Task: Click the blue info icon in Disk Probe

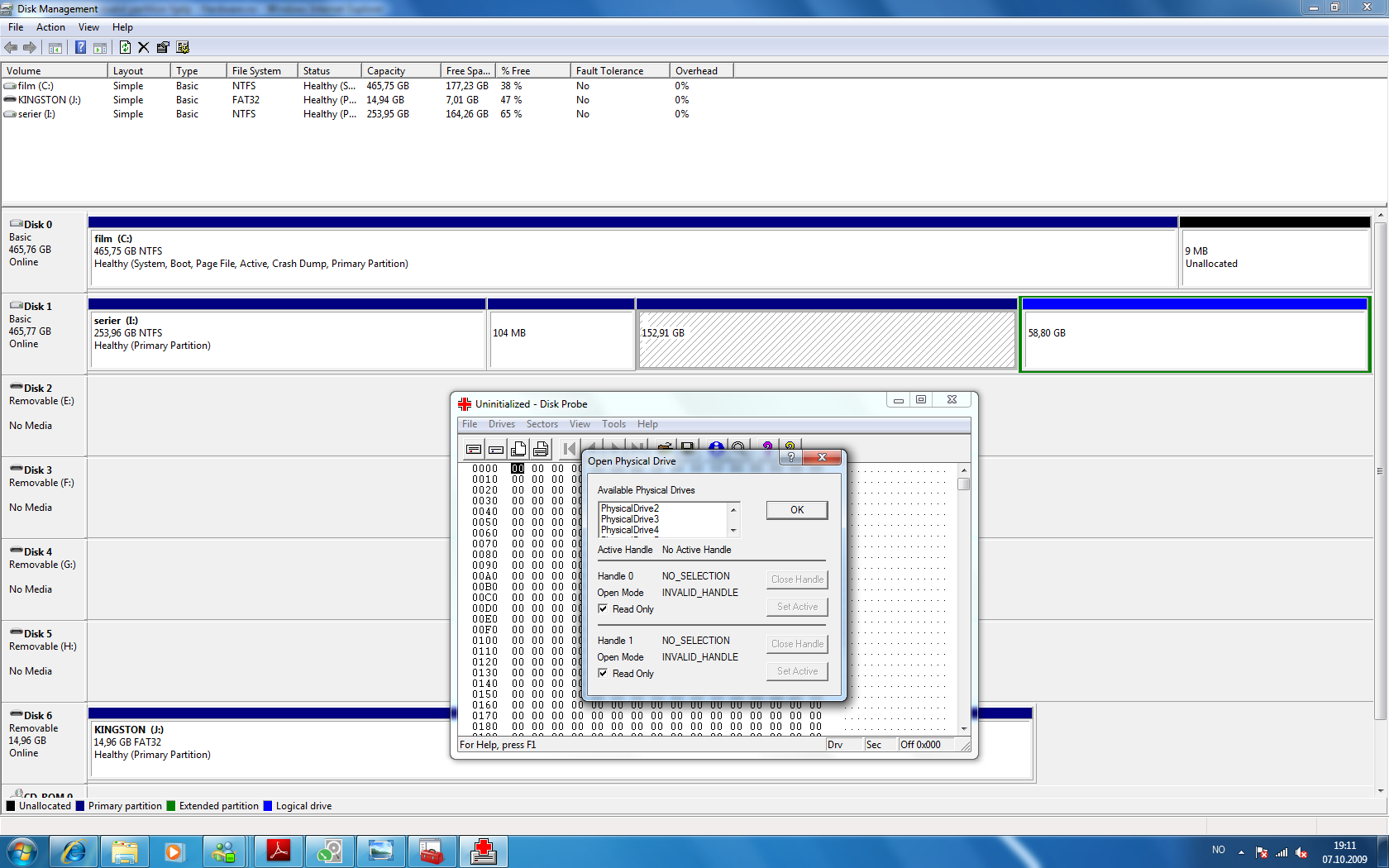Action: coord(716,446)
